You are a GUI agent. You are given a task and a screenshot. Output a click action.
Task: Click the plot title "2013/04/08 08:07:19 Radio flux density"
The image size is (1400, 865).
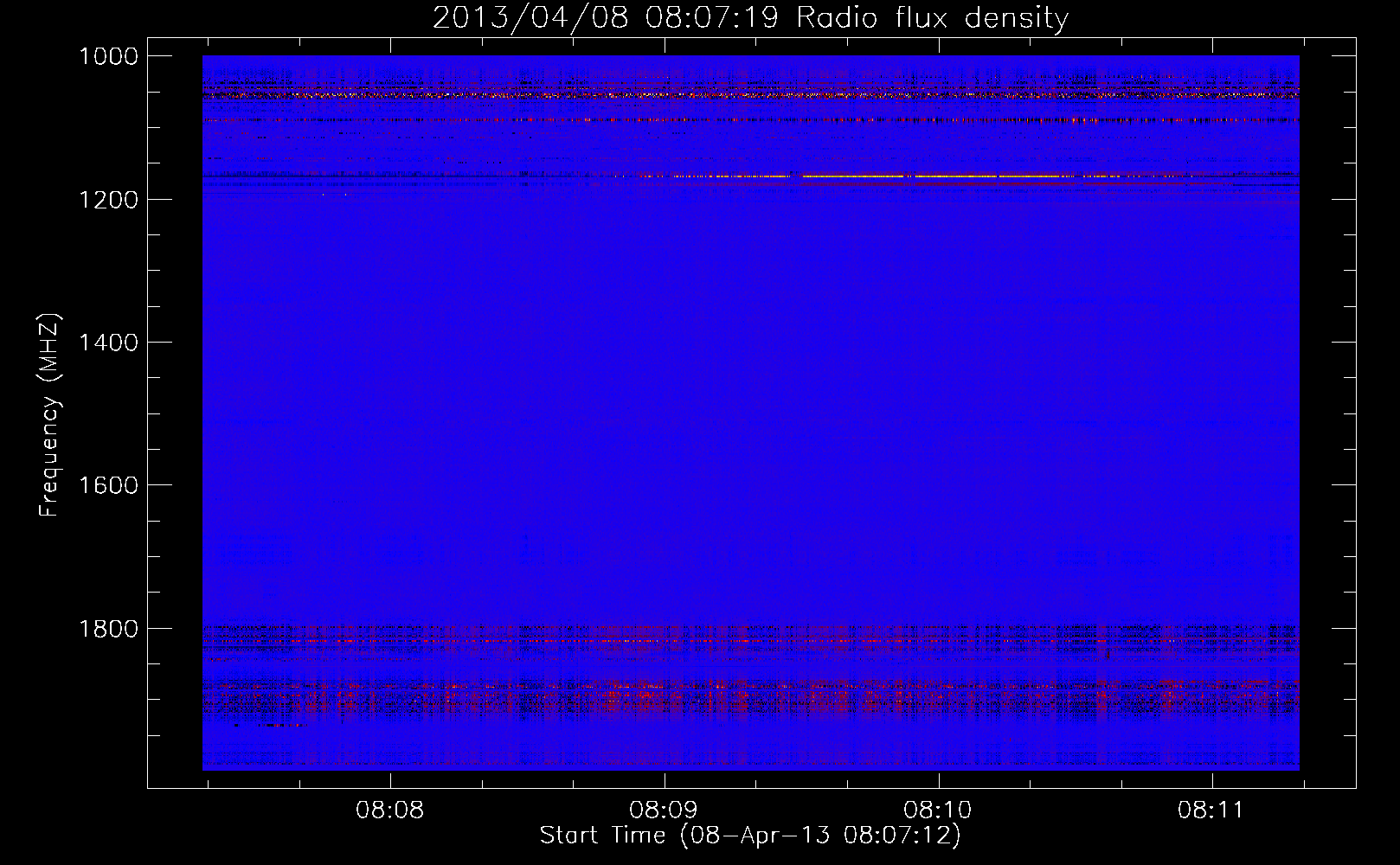[750, 17]
